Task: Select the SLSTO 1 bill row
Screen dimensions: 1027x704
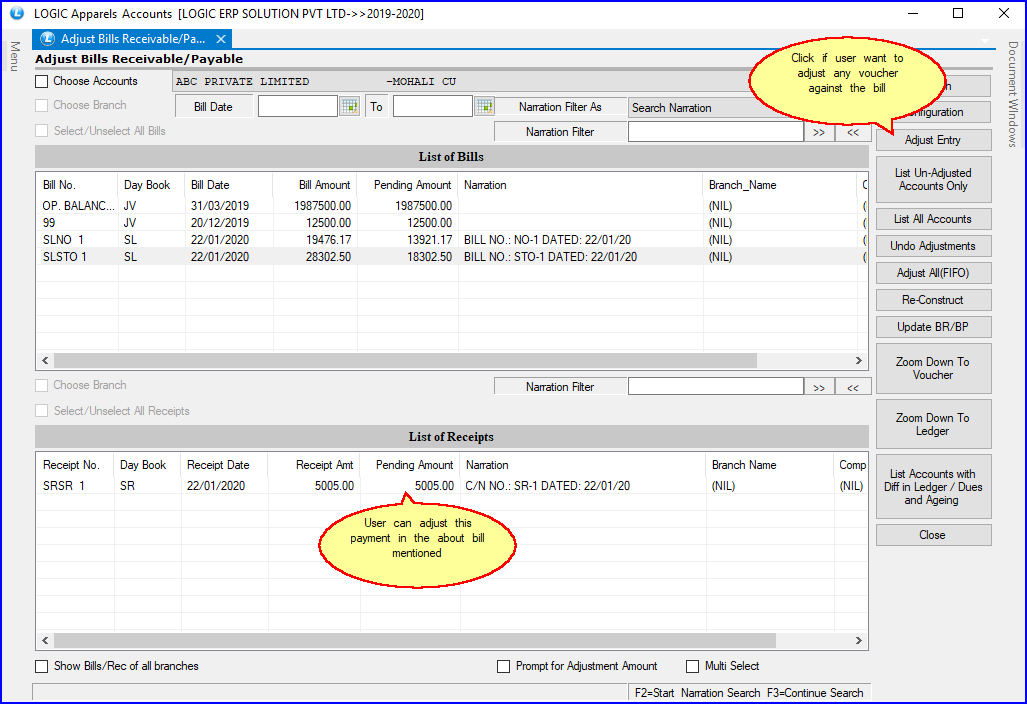Action: pos(452,257)
